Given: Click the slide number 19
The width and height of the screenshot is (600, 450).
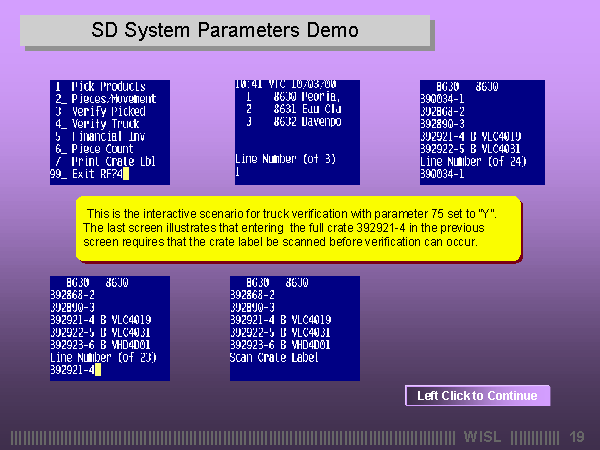Looking at the screenshot, I should tap(576, 437).
